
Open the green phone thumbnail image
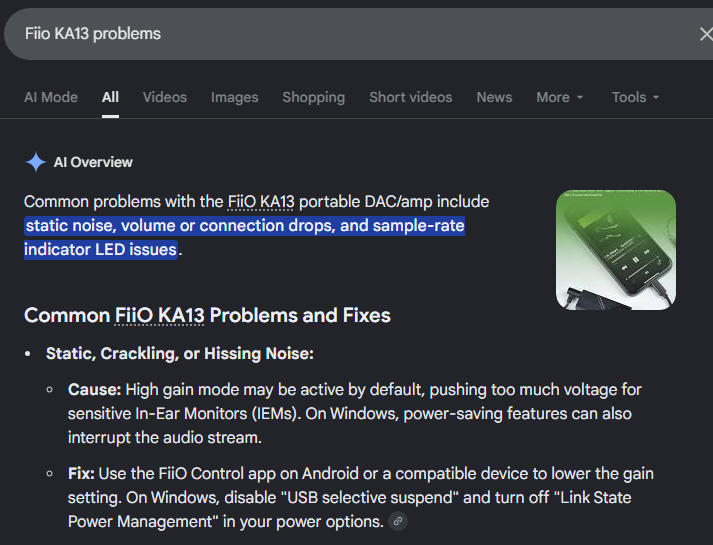(616, 250)
